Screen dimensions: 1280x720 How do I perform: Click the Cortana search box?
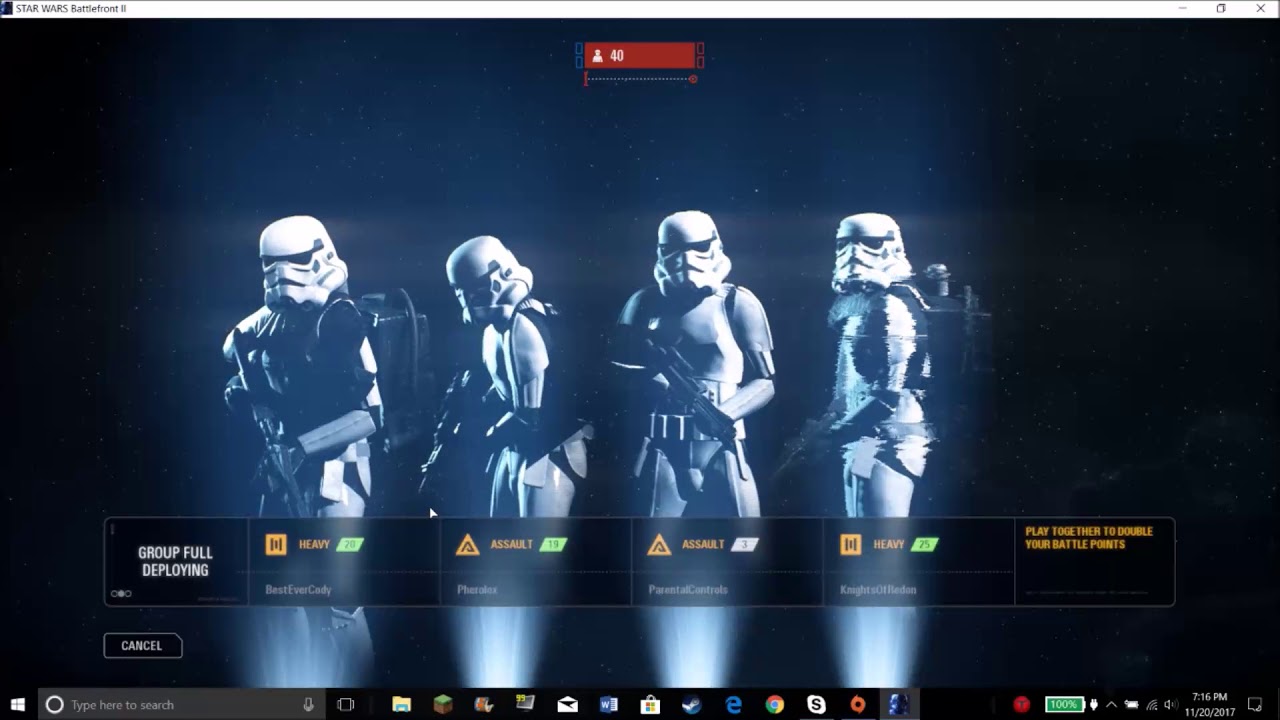(x=180, y=705)
